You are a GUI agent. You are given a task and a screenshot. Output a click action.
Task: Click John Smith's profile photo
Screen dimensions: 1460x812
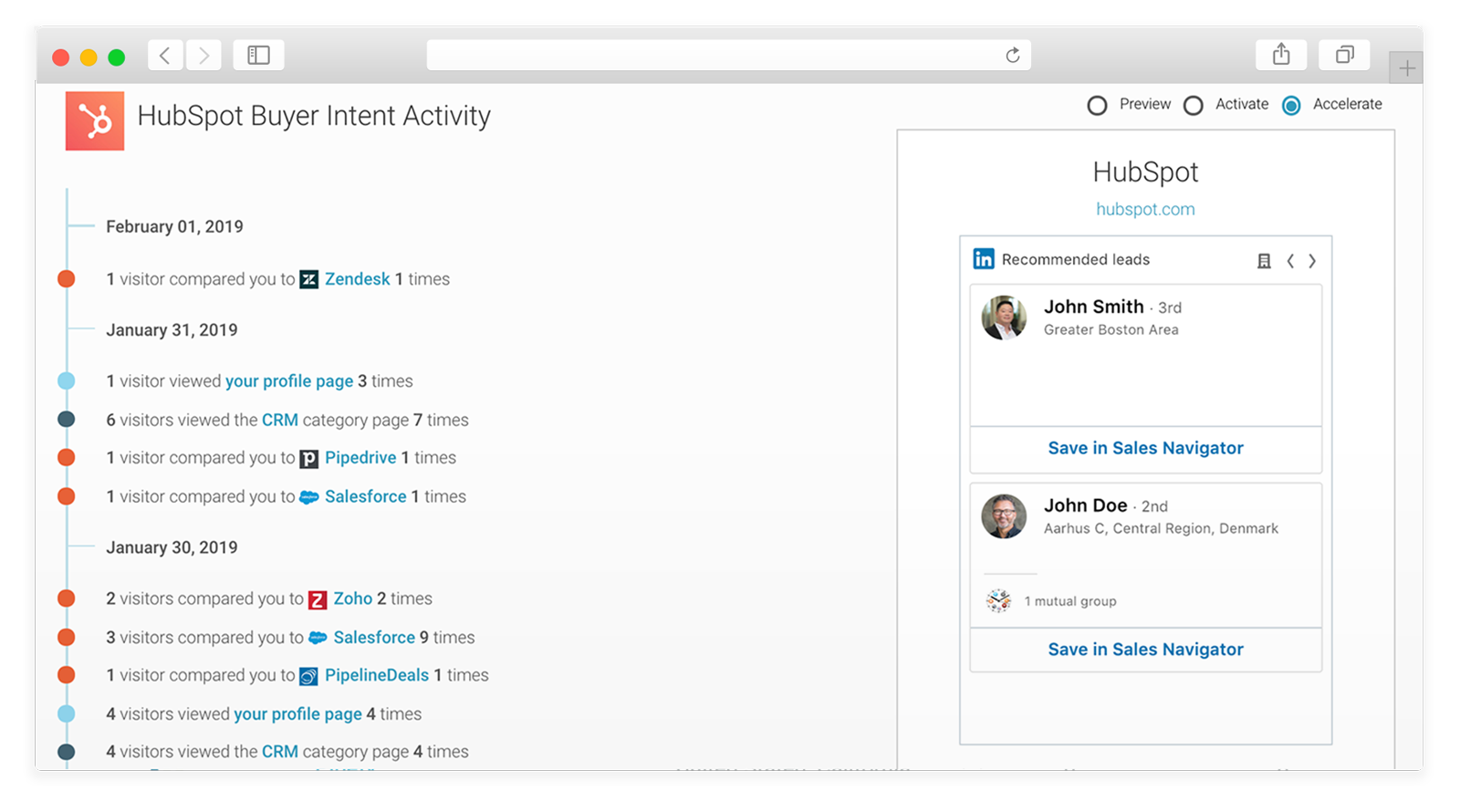1004,318
